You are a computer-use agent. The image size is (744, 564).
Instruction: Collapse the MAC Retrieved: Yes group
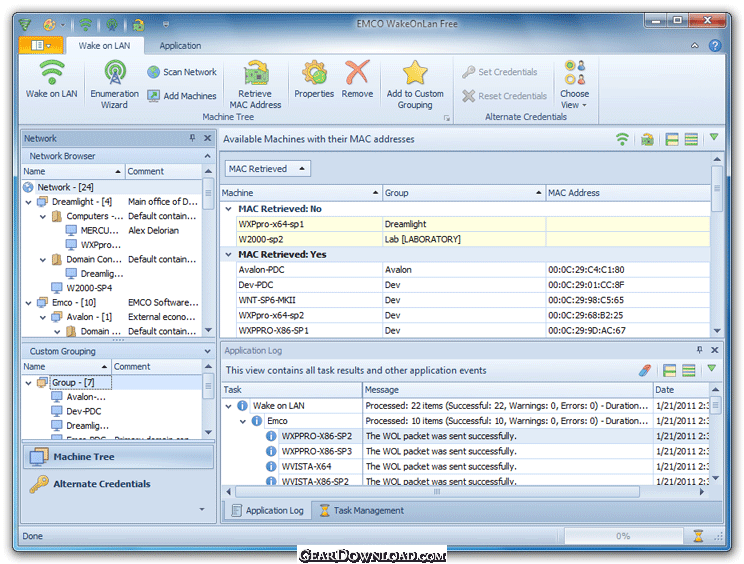click(x=229, y=255)
